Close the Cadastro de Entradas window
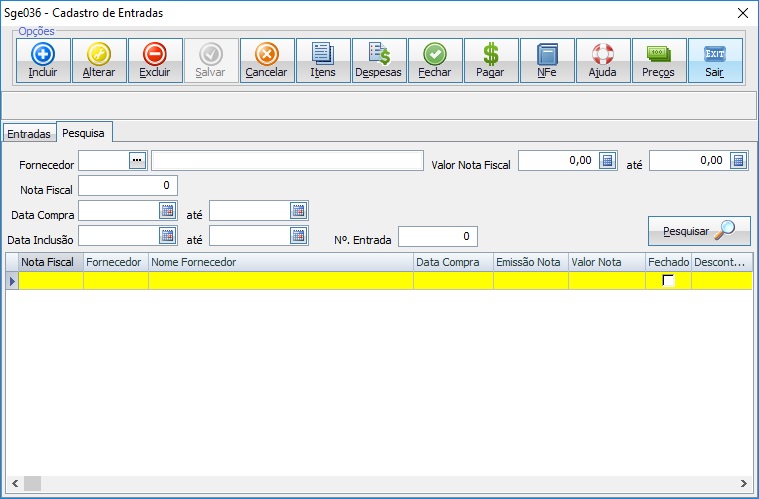Viewport: 759px width, 499px height. coord(743,13)
